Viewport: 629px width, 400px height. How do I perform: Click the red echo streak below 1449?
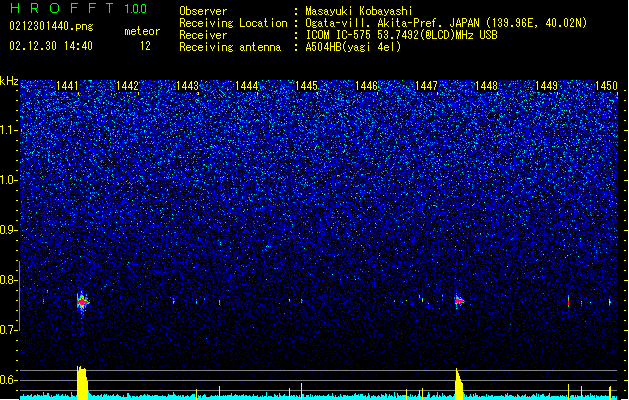(568, 301)
